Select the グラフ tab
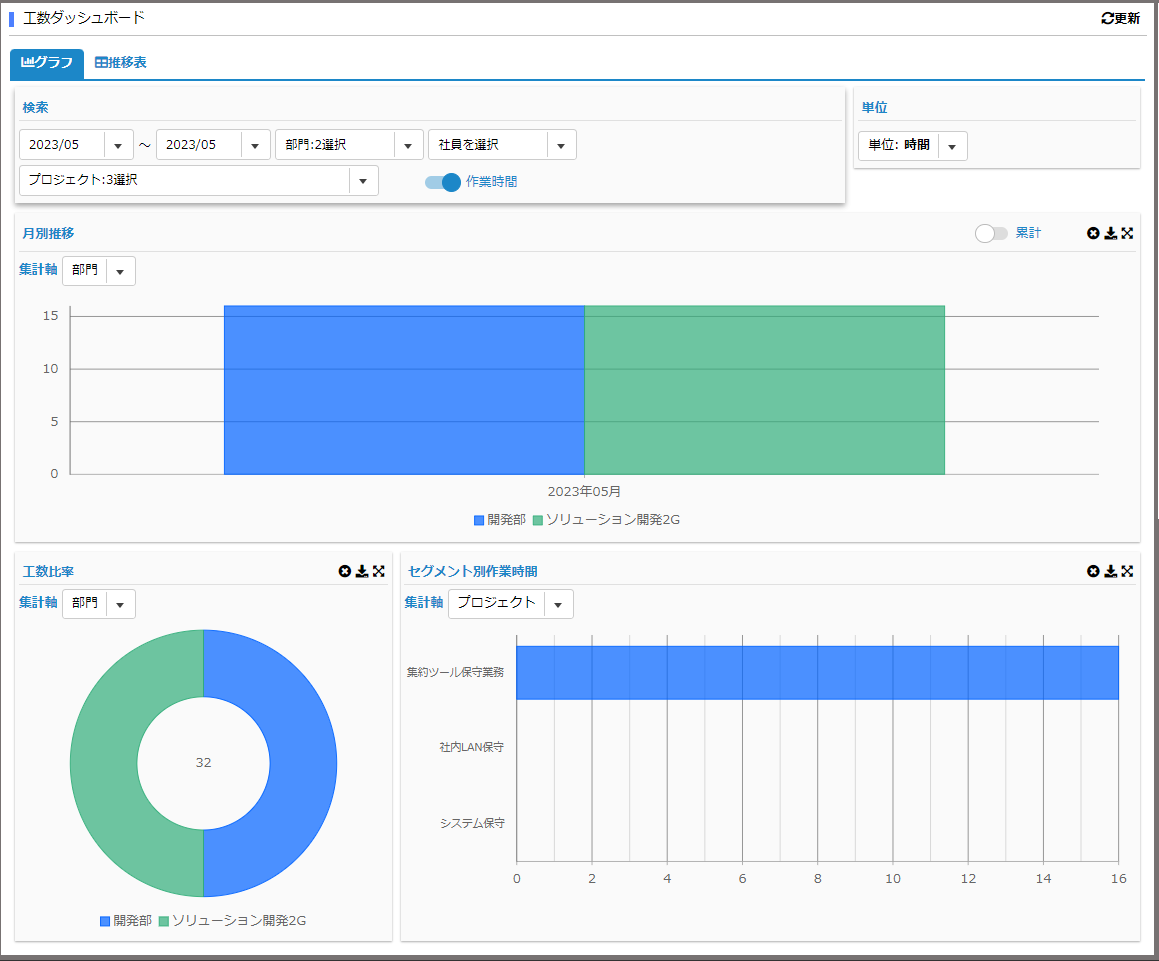This screenshot has height=961, width=1159. click(x=47, y=63)
